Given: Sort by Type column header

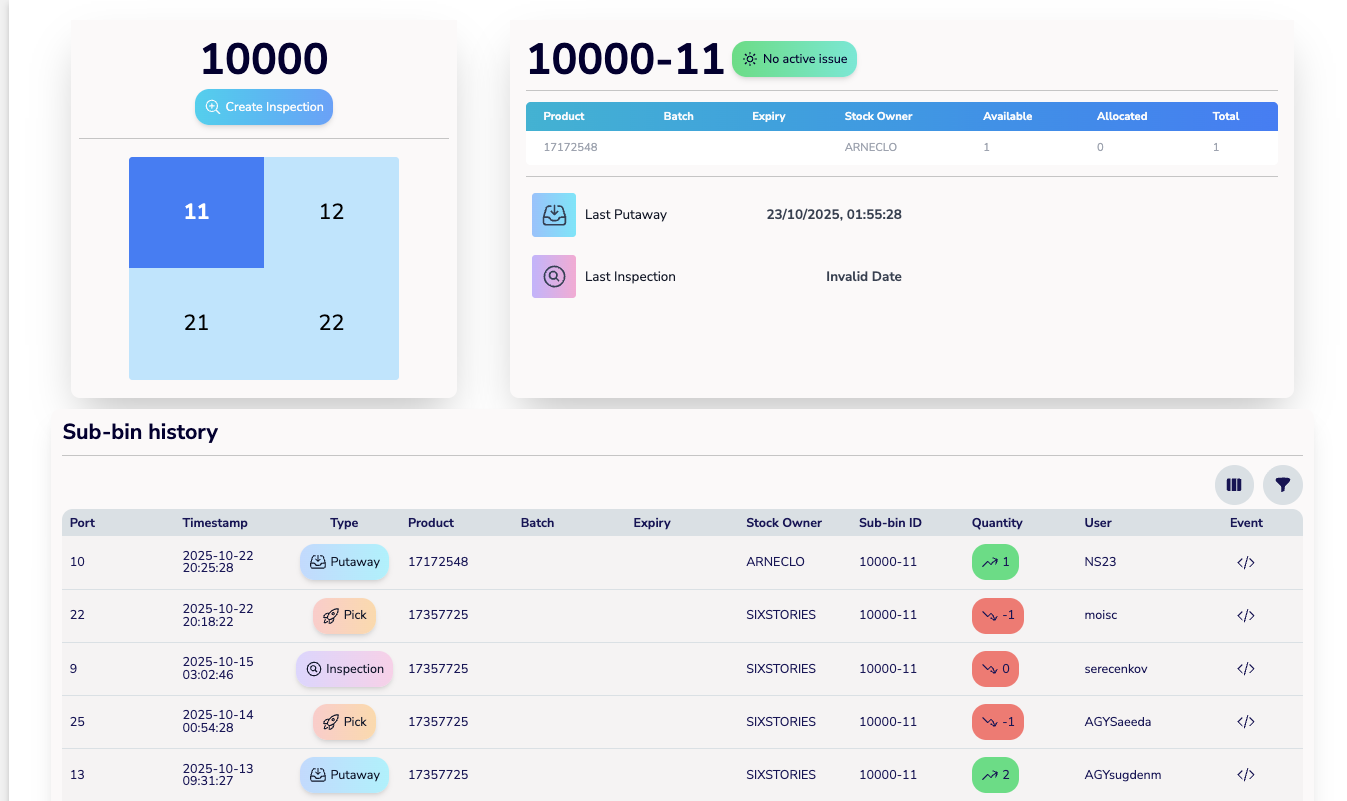Looking at the screenshot, I should point(344,523).
